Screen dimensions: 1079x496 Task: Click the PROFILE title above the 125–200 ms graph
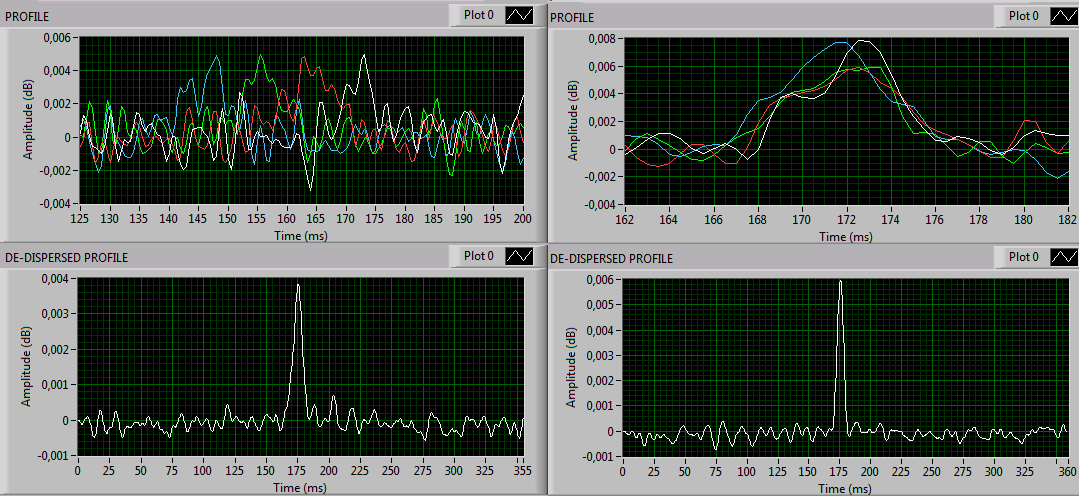coord(29,17)
